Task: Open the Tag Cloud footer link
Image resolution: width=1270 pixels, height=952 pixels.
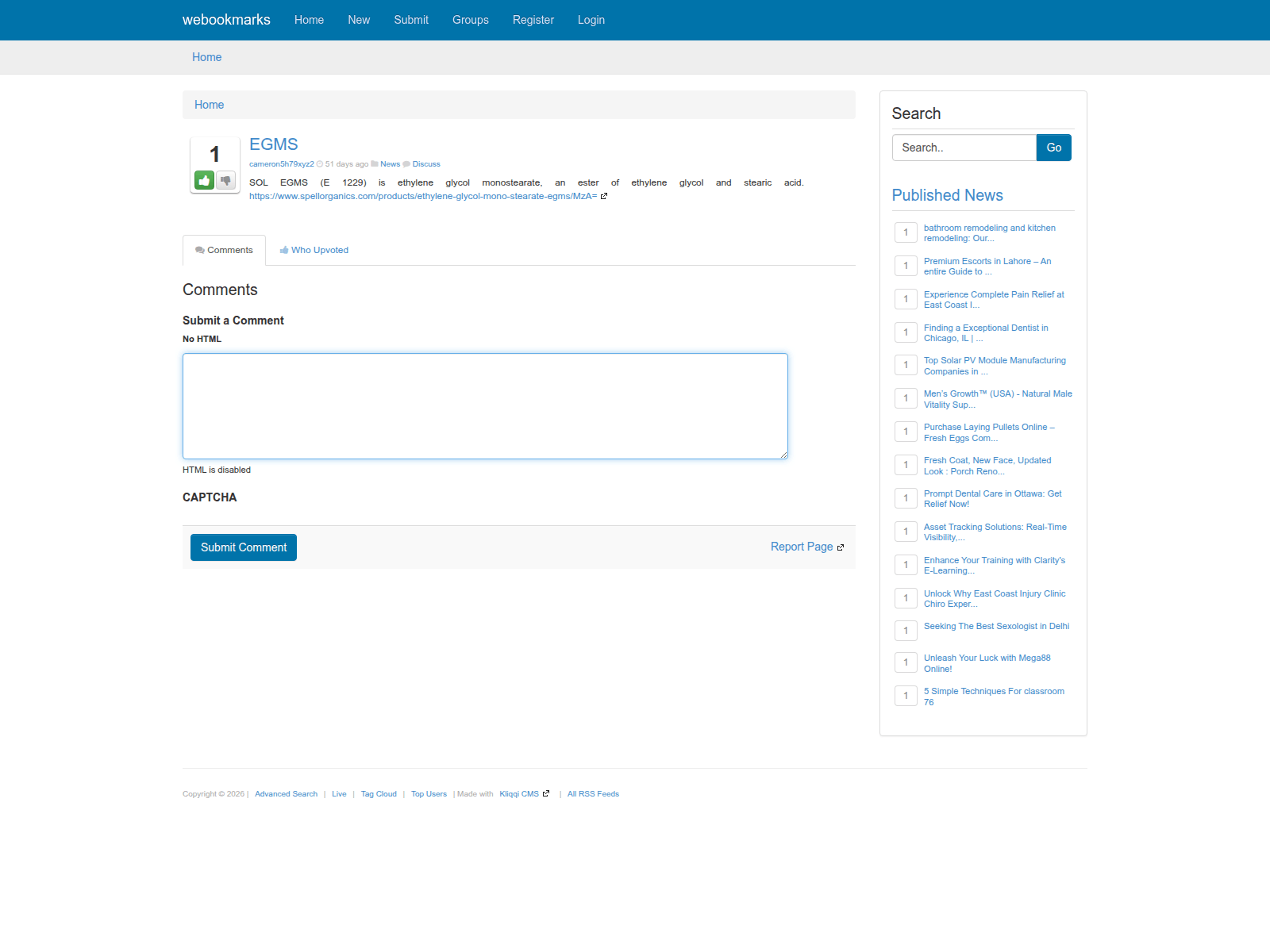Action: pyautogui.click(x=379, y=794)
